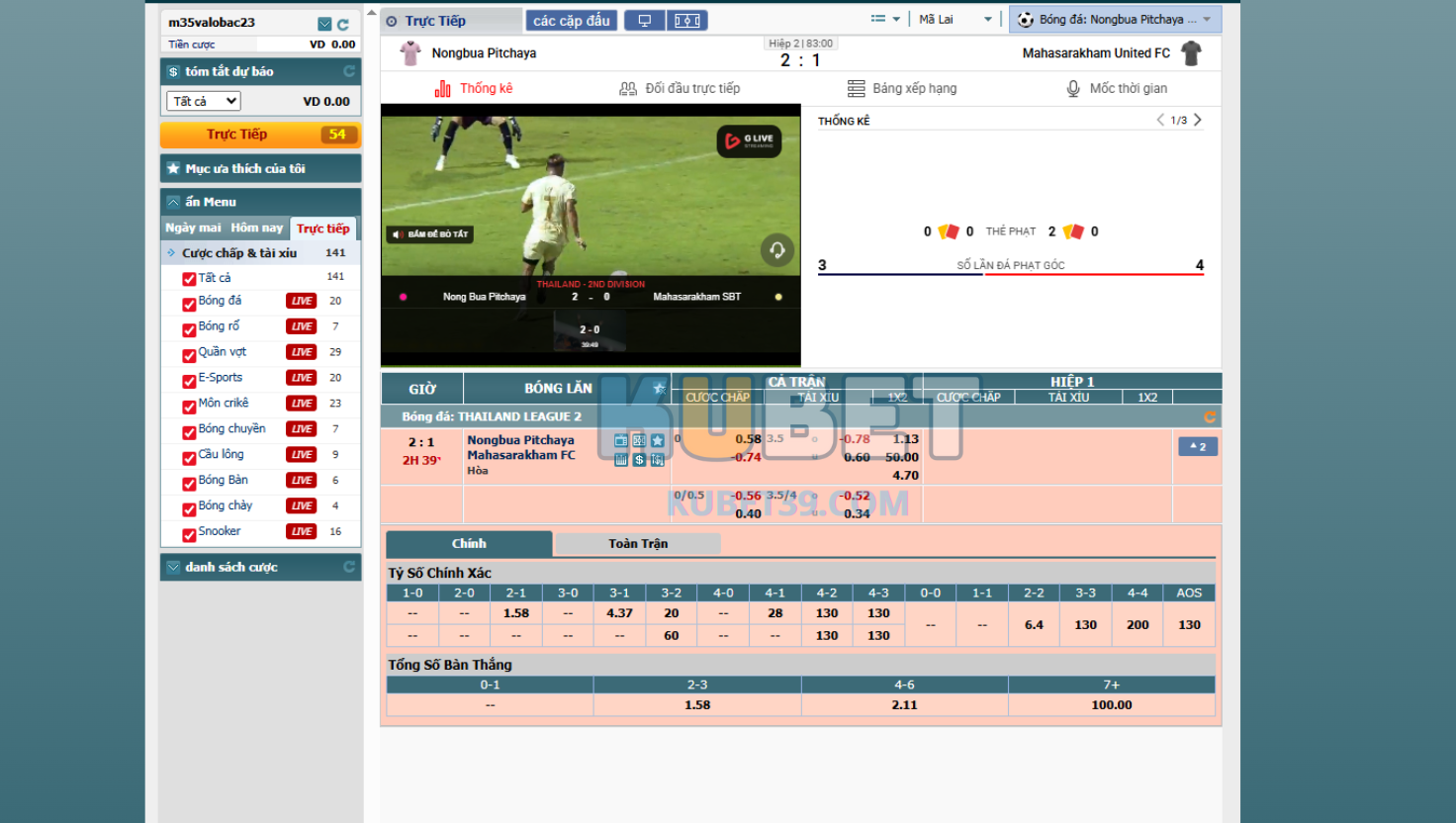Uncheck the E-Sports checkbox
The height and width of the screenshot is (823, 1456).
coord(189,381)
